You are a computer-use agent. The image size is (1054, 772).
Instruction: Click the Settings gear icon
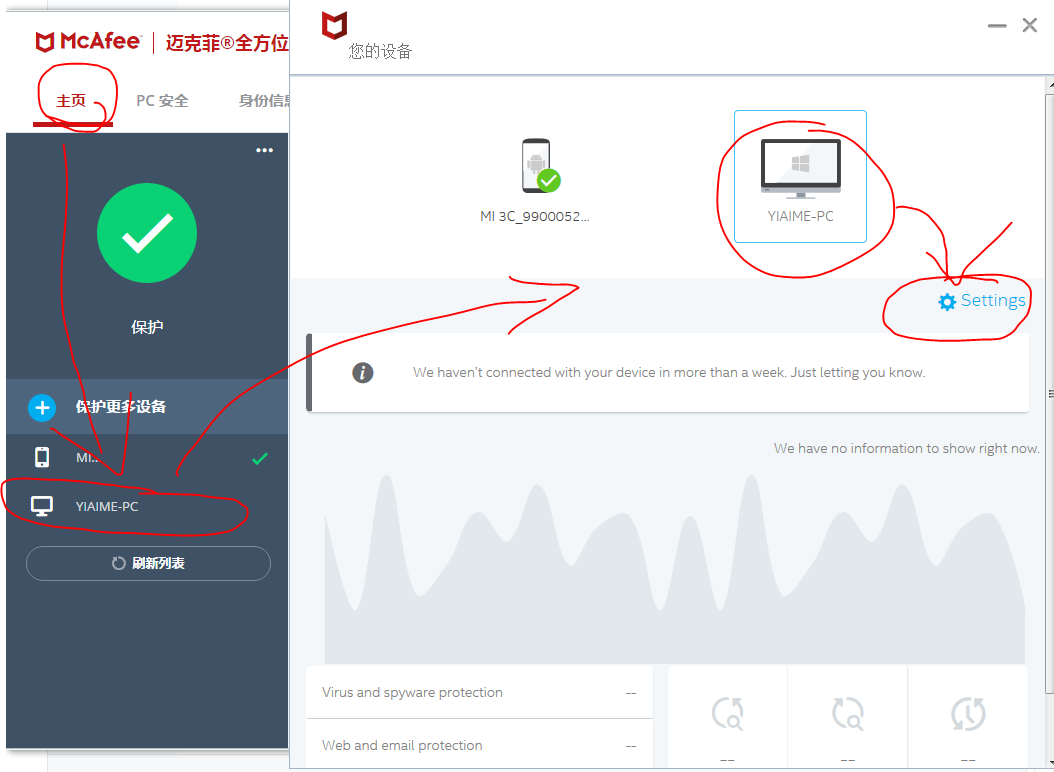point(946,302)
